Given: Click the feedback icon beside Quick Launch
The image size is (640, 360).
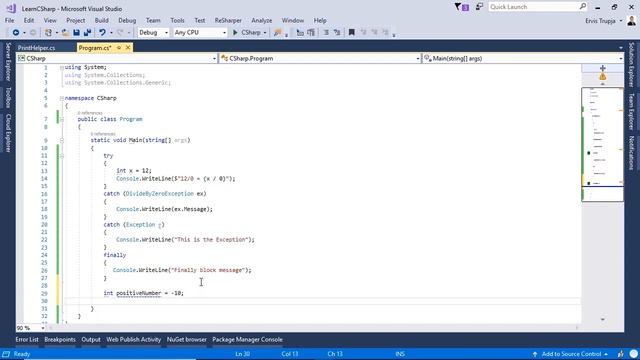Looking at the screenshot, I should pyautogui.click(x=479, y=7).
